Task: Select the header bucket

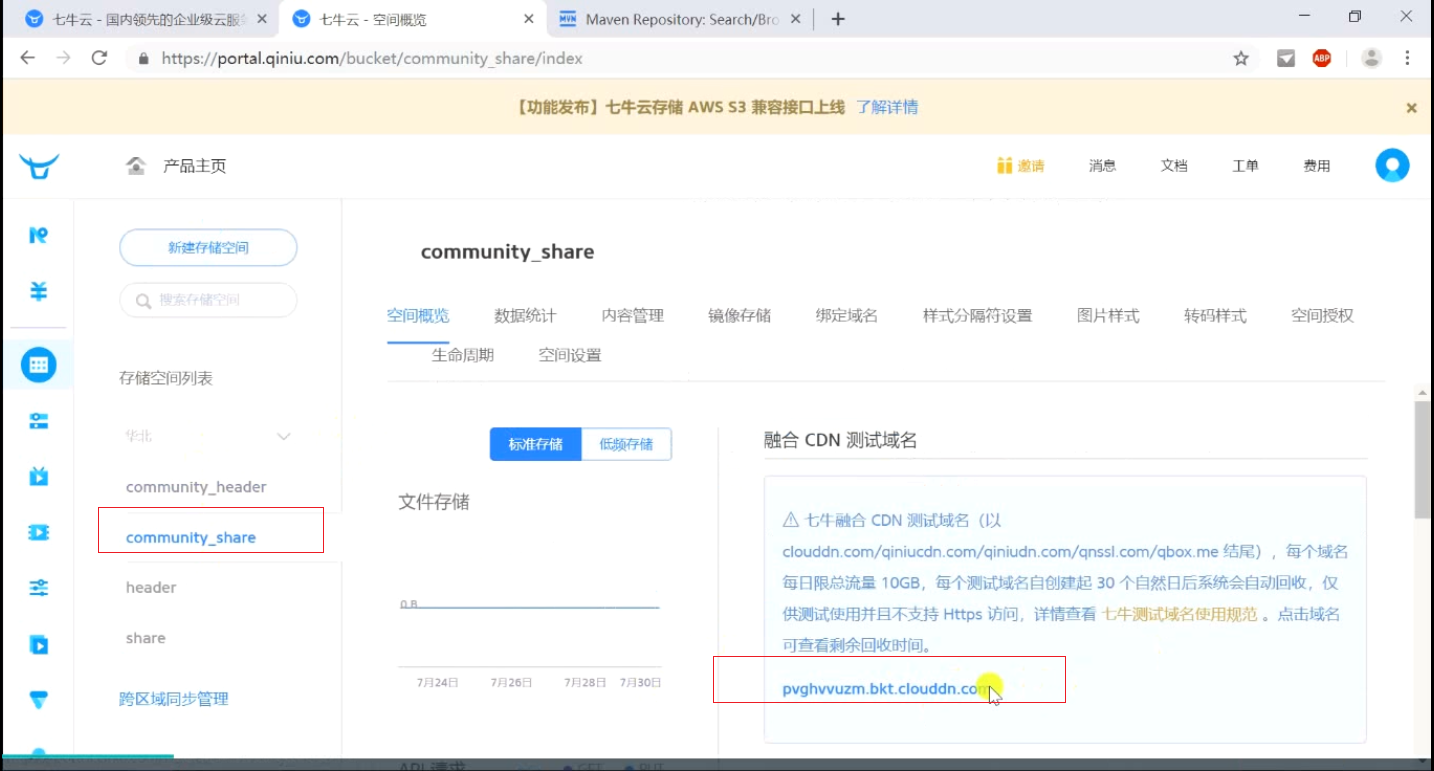Action: point(151,587)
